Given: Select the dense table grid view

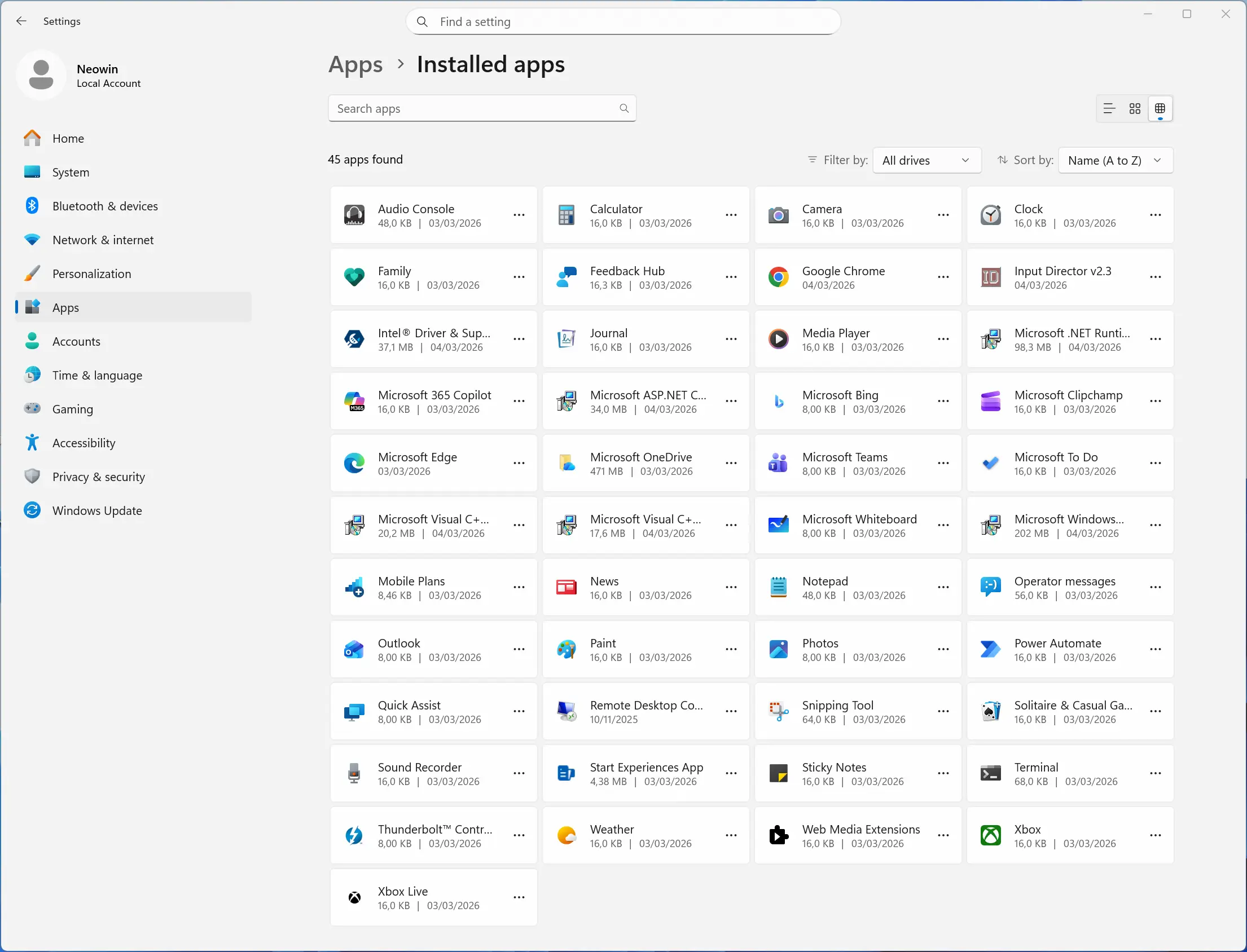Looking at the screenshot, I should coord(1160,108).
